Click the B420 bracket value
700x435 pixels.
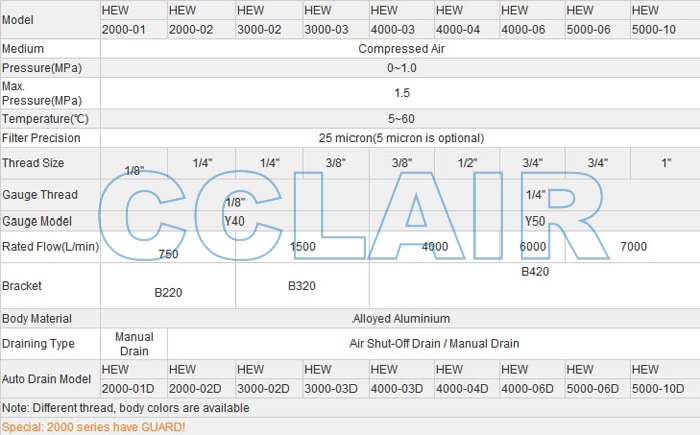click(534, 271)
